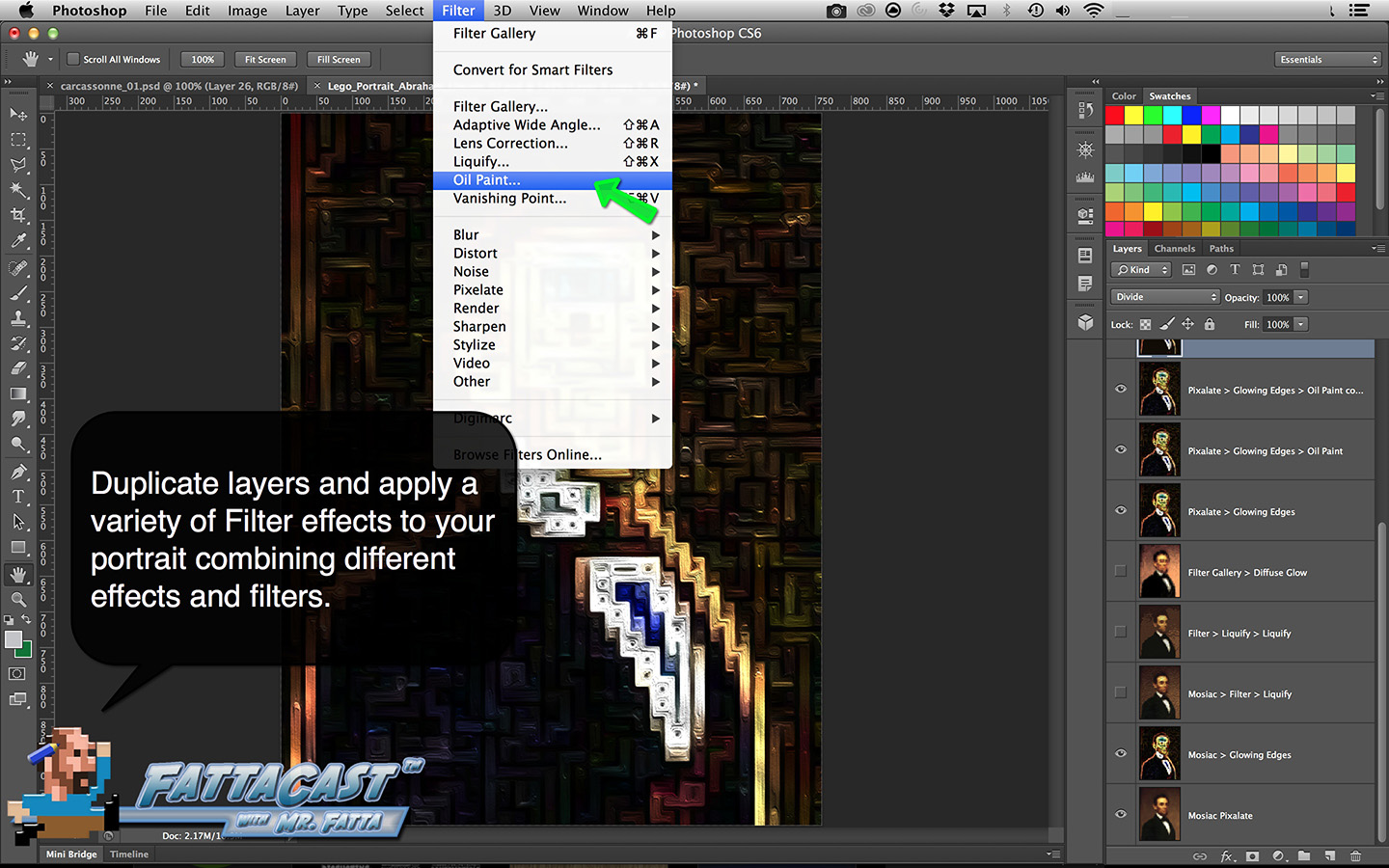Open the Apple menu

click(x=26, y=11)
